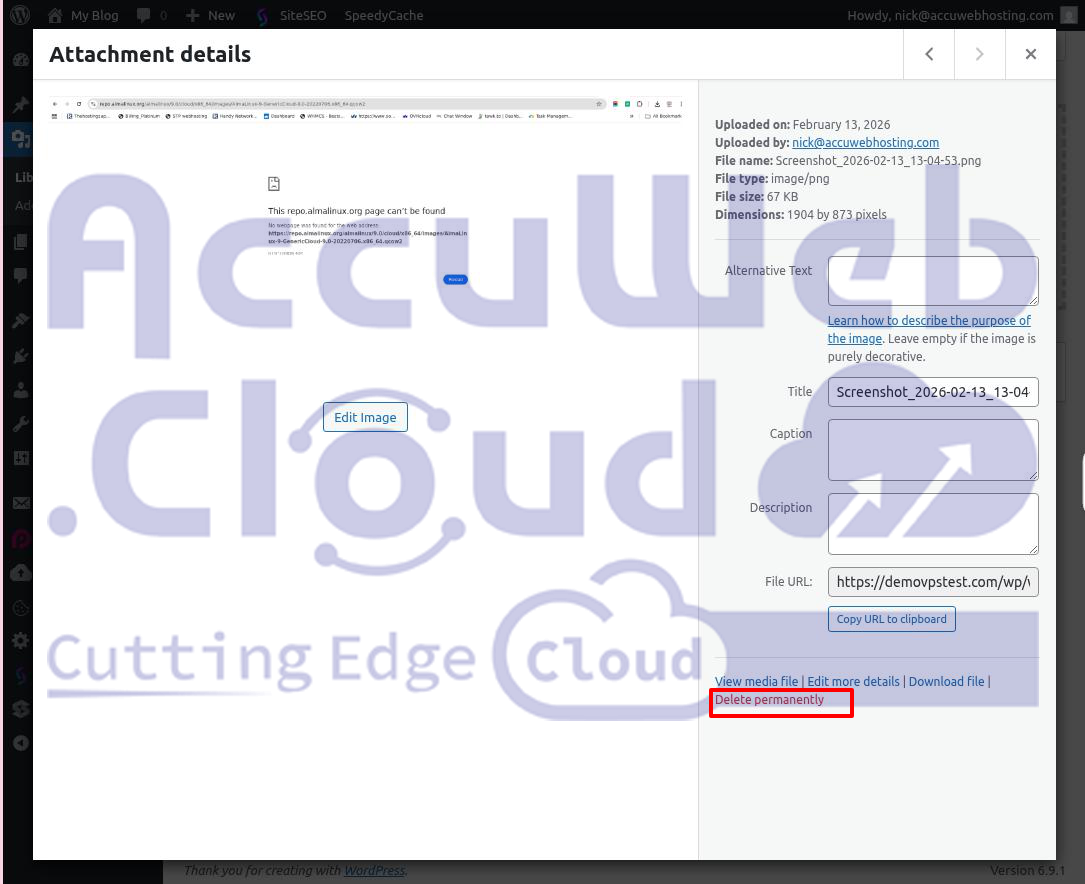Open the Download file link
The width and height of the screenshot is (1085, 884).
[x=946, y=681]
